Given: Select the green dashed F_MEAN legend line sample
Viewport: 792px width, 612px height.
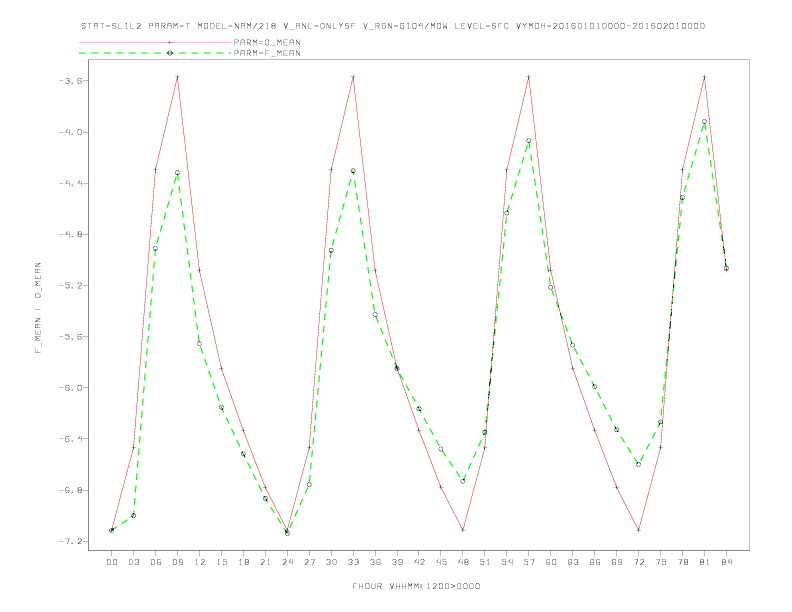Looking at the screenshot, I should click(x=155, y=53).
